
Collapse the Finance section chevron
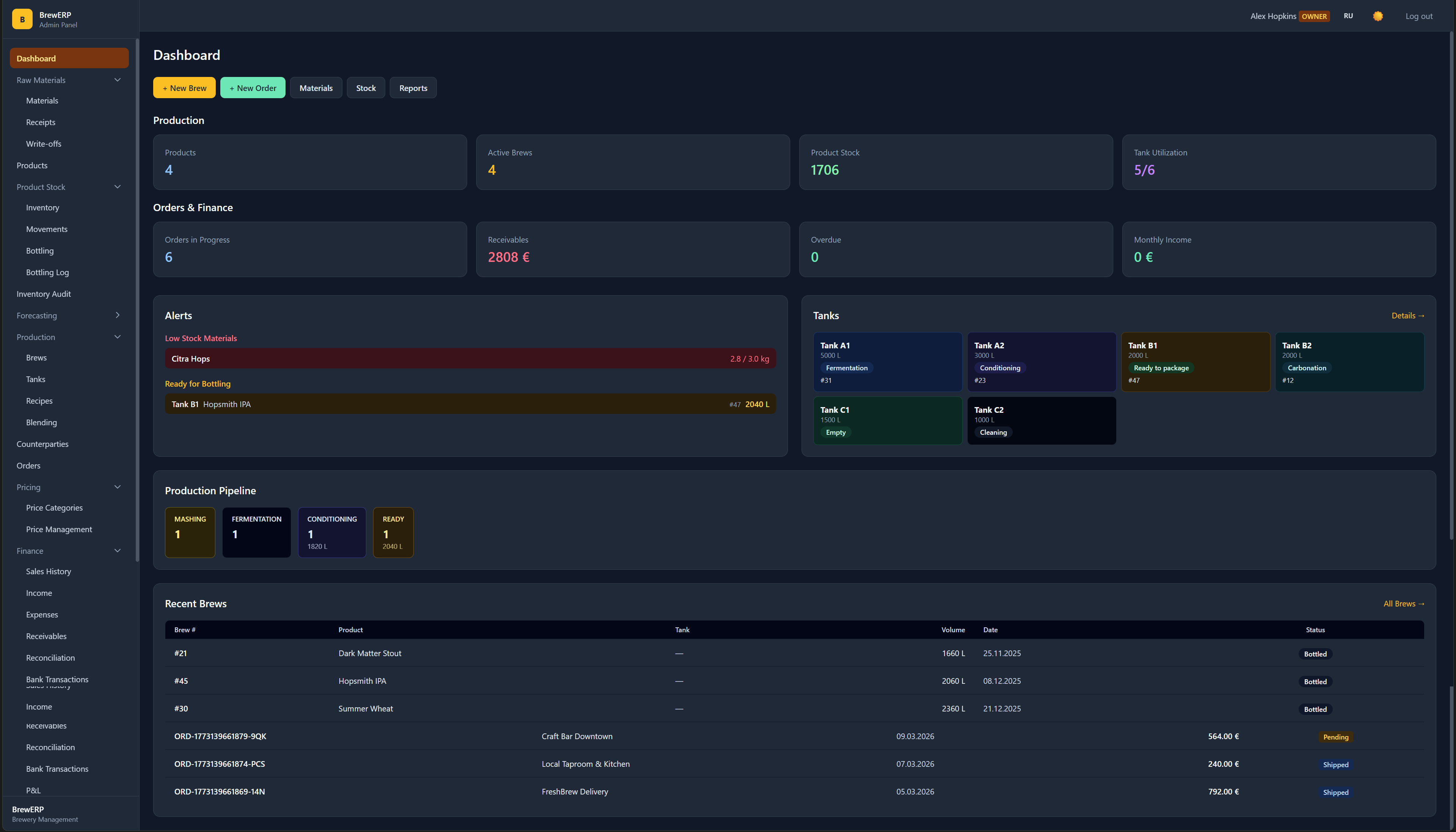pyautogui.click(x=117, y=551)
